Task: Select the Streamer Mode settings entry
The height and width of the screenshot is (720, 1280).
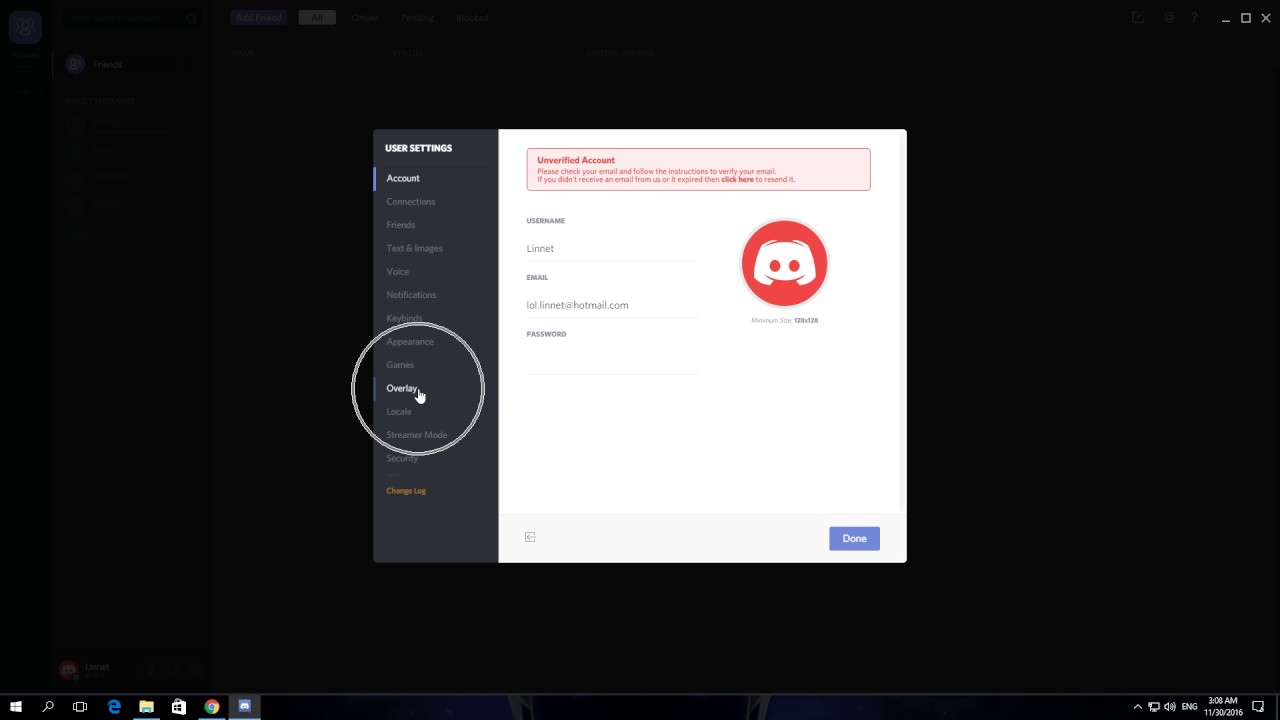Action: click(x=416, y=434)
